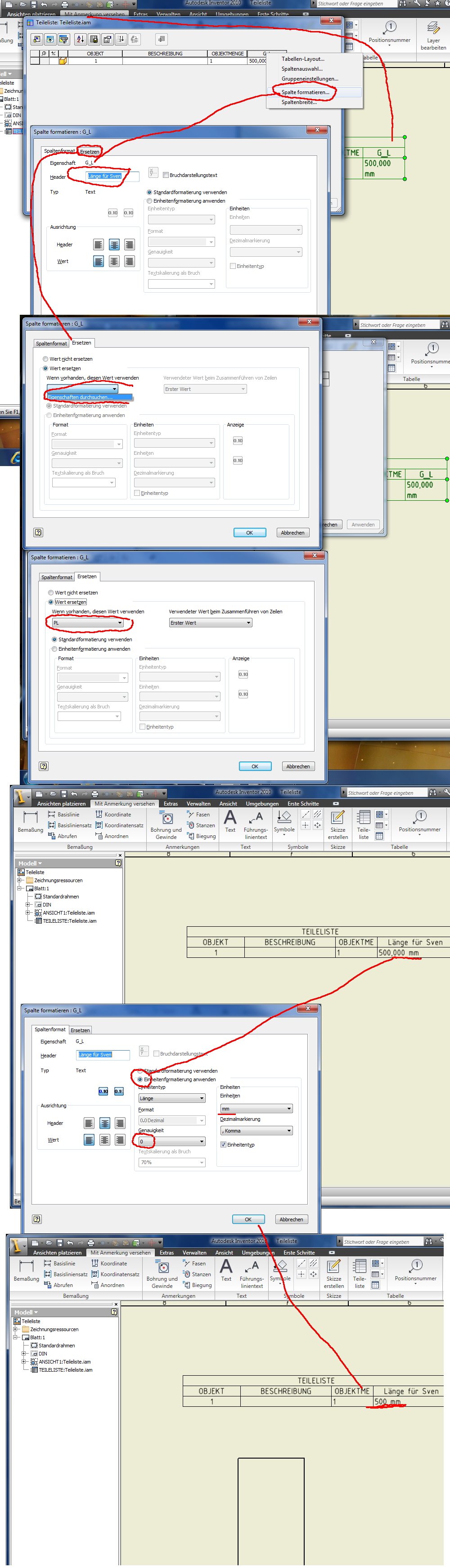Image resolution: width=450 pixels, height=1568 pixels.
Task: Click the selected Einheitenformatierung anwenden radio button
Action: 140,1079
